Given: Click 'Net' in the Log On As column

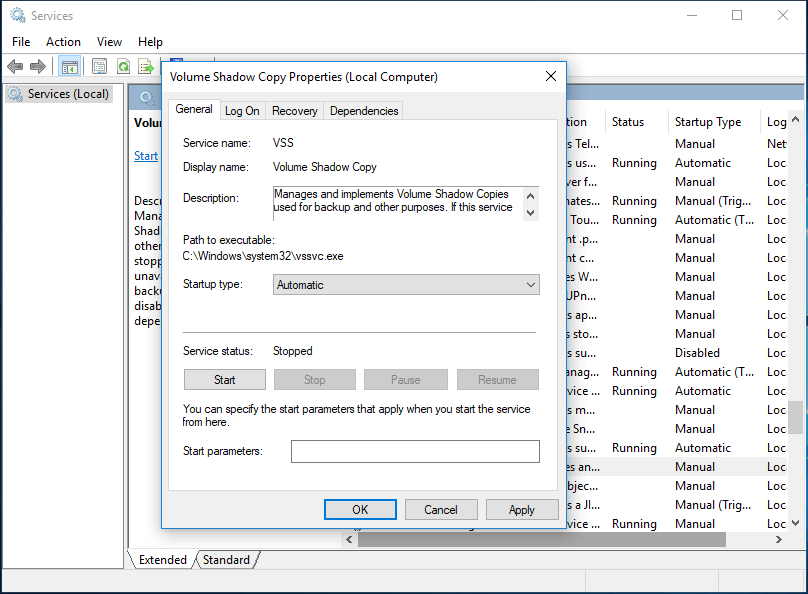Looking at the screenshot, I should [776, 144].
